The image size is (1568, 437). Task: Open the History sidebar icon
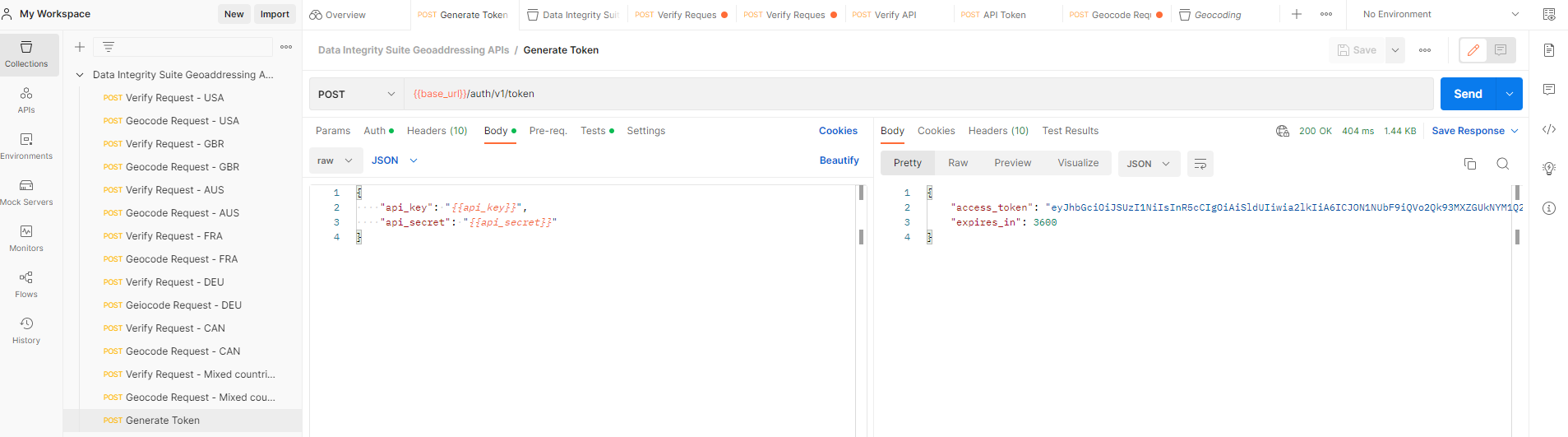[x=26, y=330]
